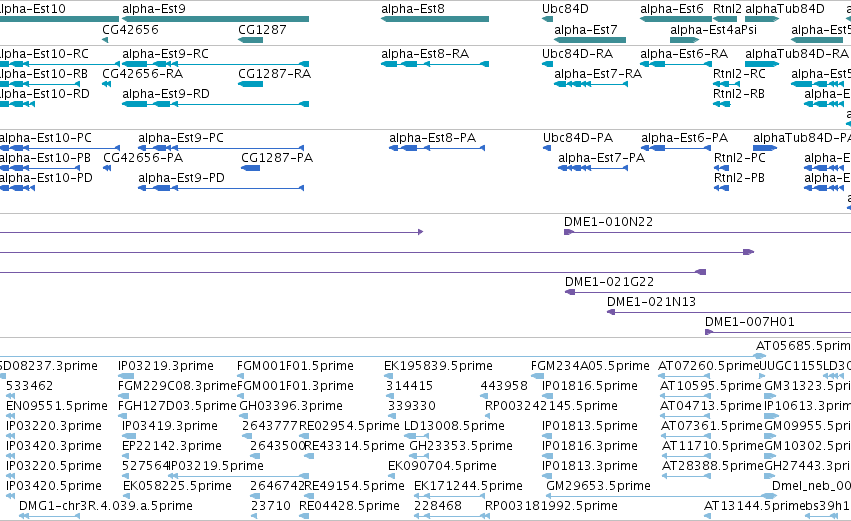Open the GH03396.3prime EST label

click(x=291, y=406)
